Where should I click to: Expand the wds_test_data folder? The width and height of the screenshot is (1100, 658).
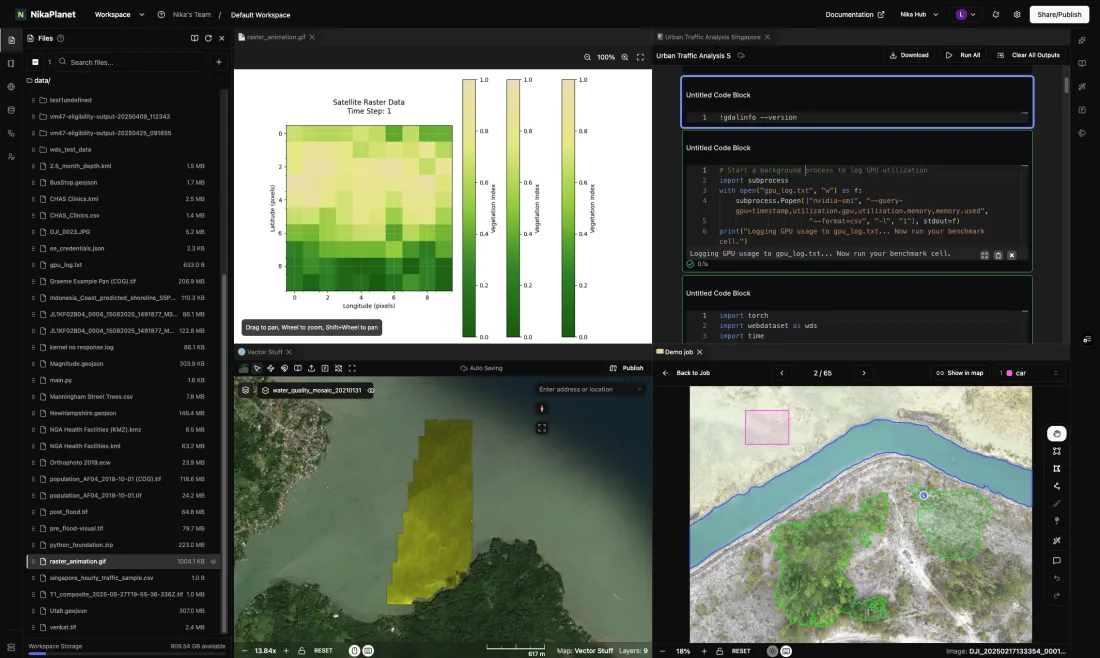click(x=70, y=149)
